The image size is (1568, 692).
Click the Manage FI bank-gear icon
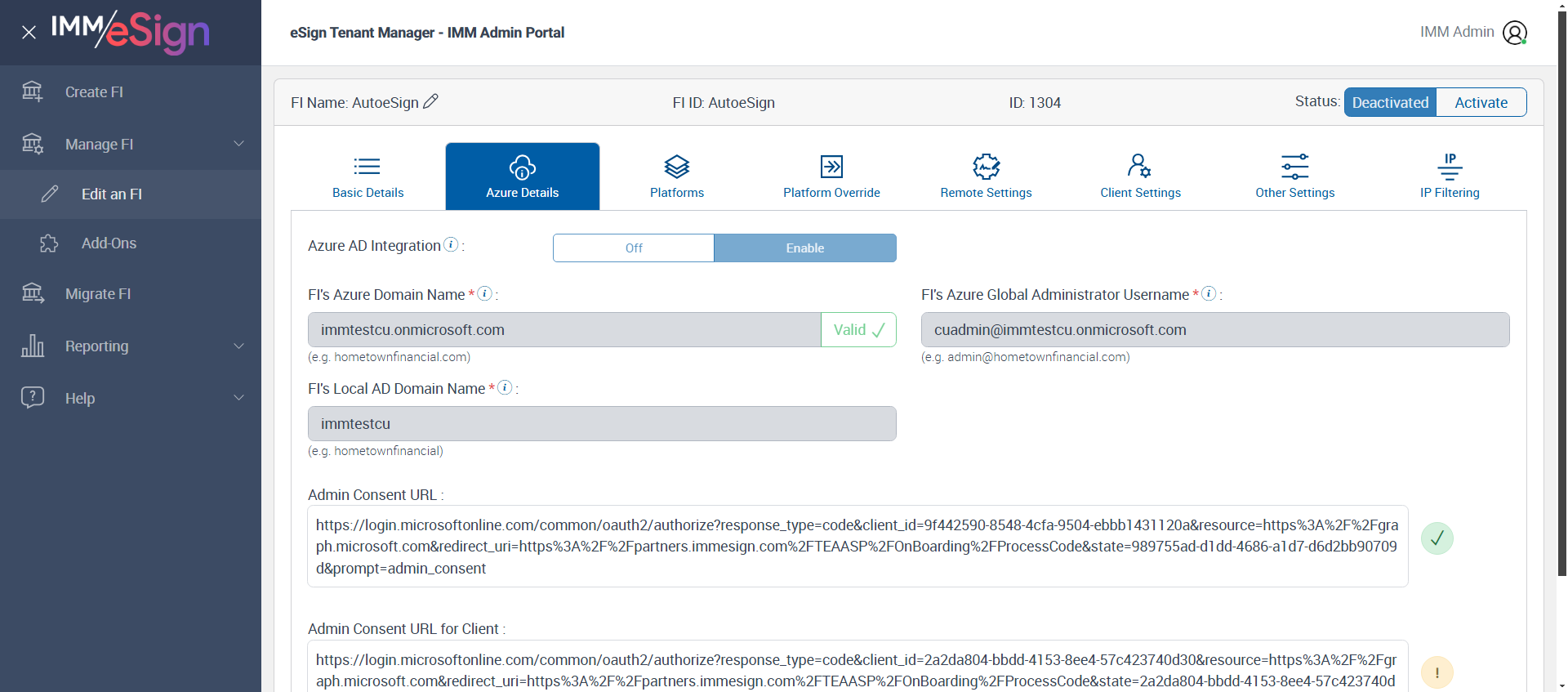32,144
